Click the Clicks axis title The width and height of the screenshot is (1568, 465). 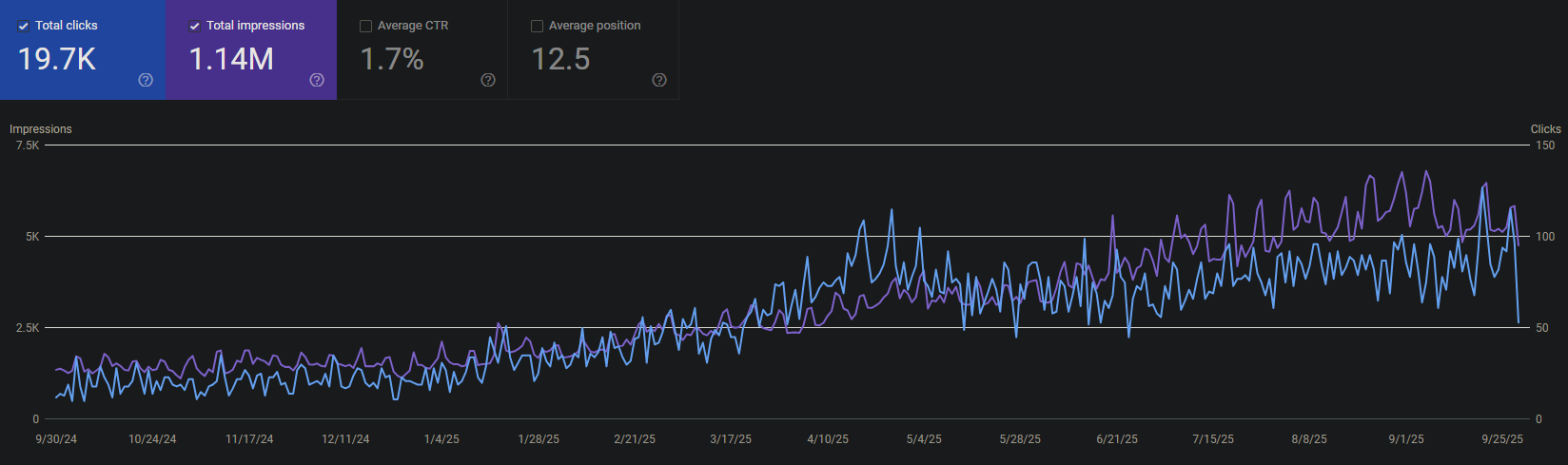pyautogui.click(x=1545, y=129)
